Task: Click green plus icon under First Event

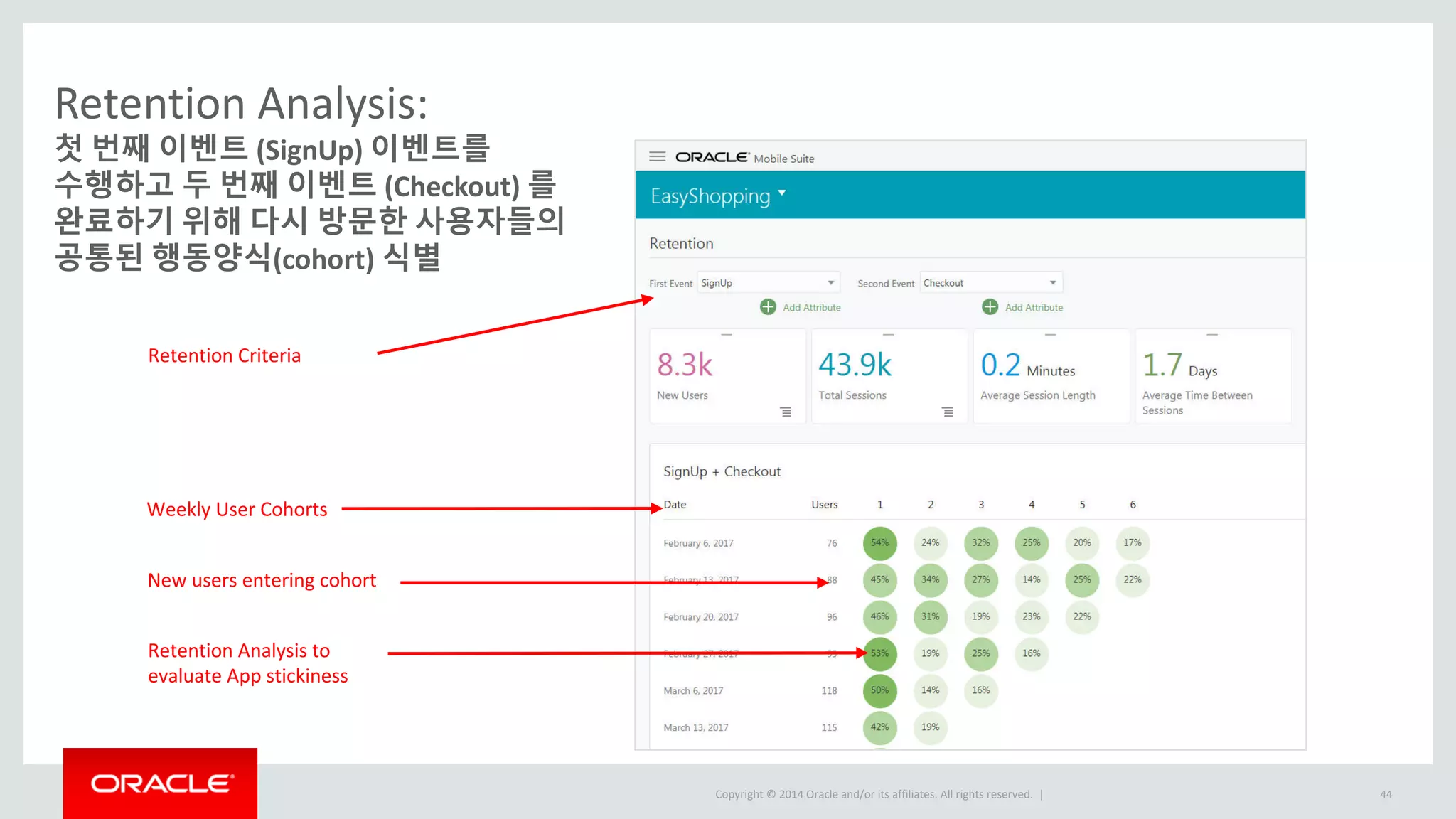Action: (x=768, y=307)
